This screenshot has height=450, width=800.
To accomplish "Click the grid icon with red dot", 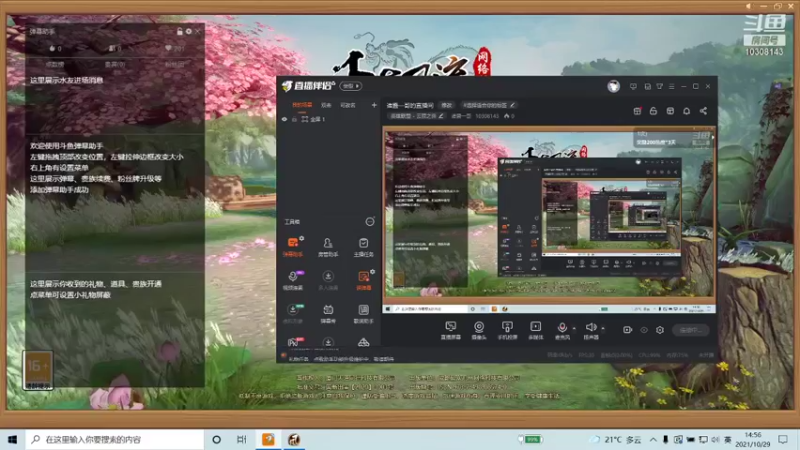I will 637,111.
